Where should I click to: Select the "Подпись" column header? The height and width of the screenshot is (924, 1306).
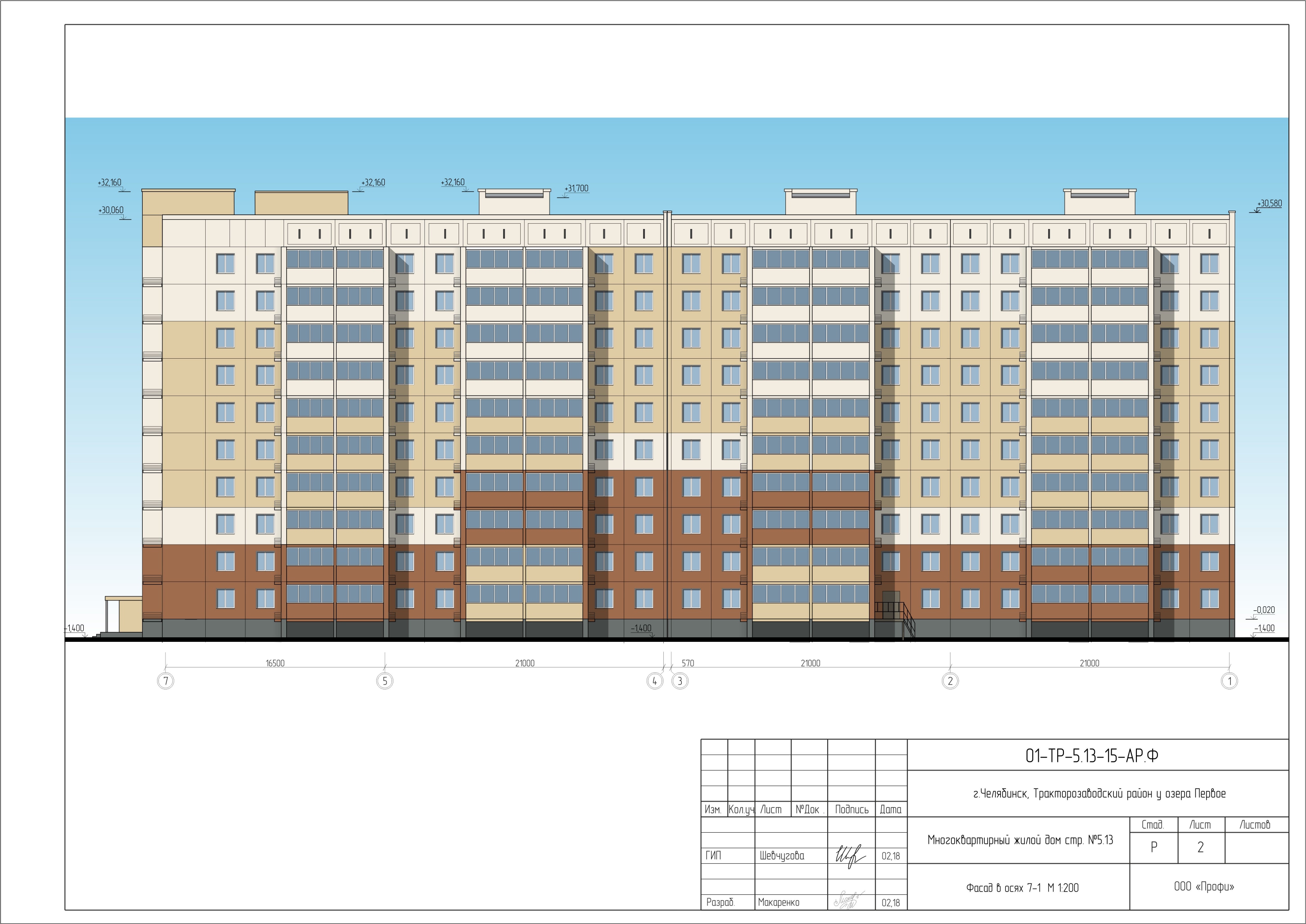(x=851, y=809)
